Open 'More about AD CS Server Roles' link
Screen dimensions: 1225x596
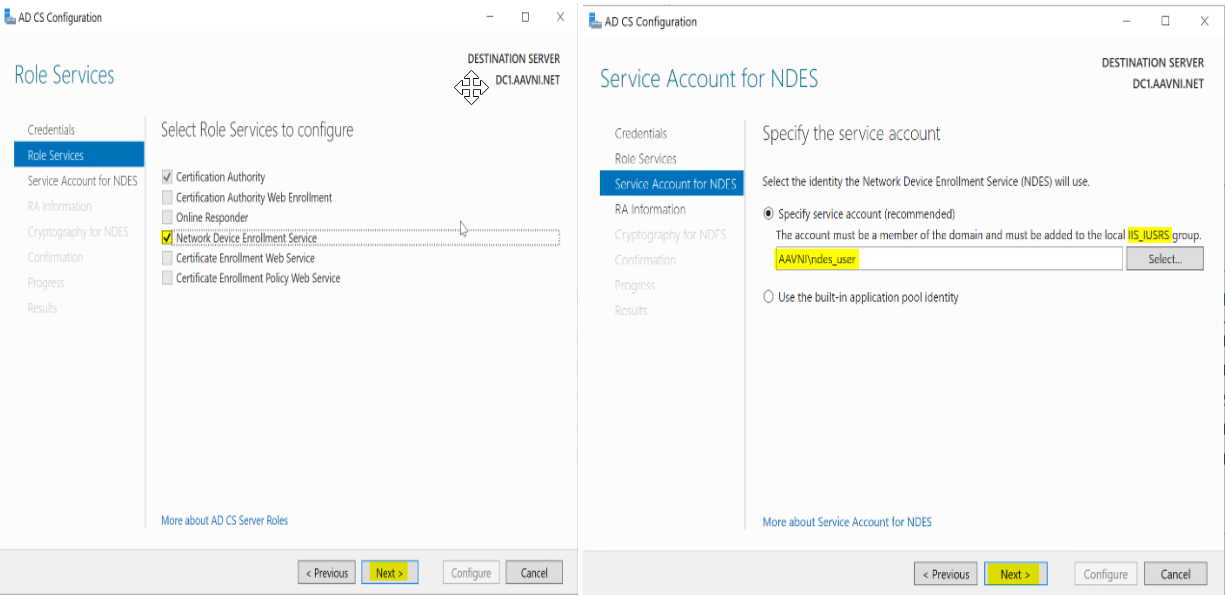224,520
